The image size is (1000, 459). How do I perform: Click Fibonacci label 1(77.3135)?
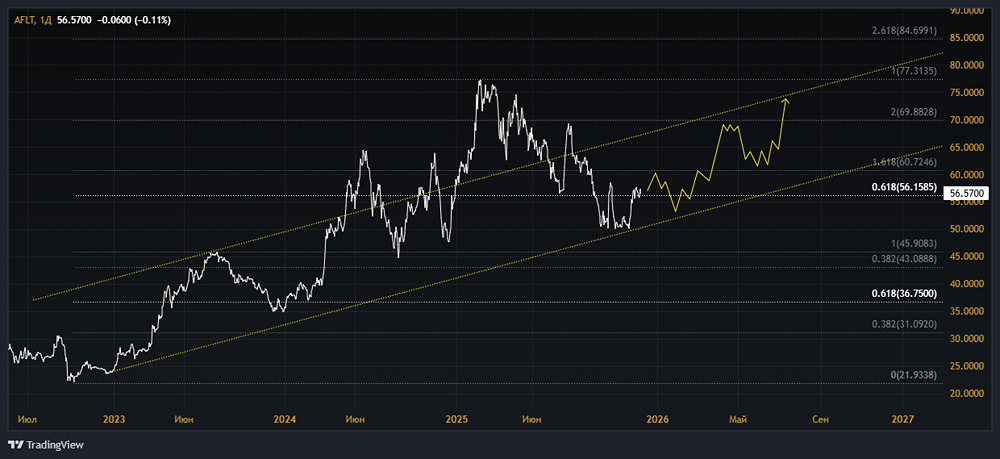914,71
